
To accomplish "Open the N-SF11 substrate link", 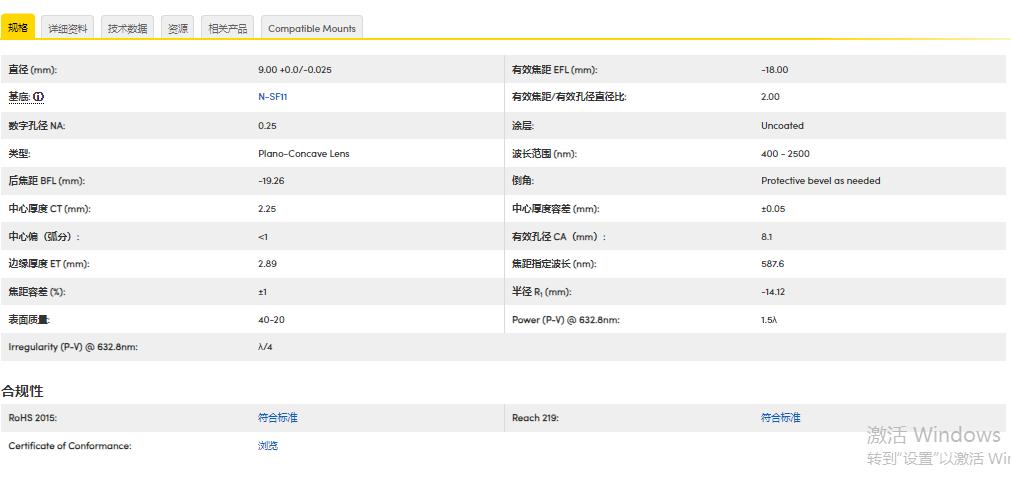I will [272, 98].
